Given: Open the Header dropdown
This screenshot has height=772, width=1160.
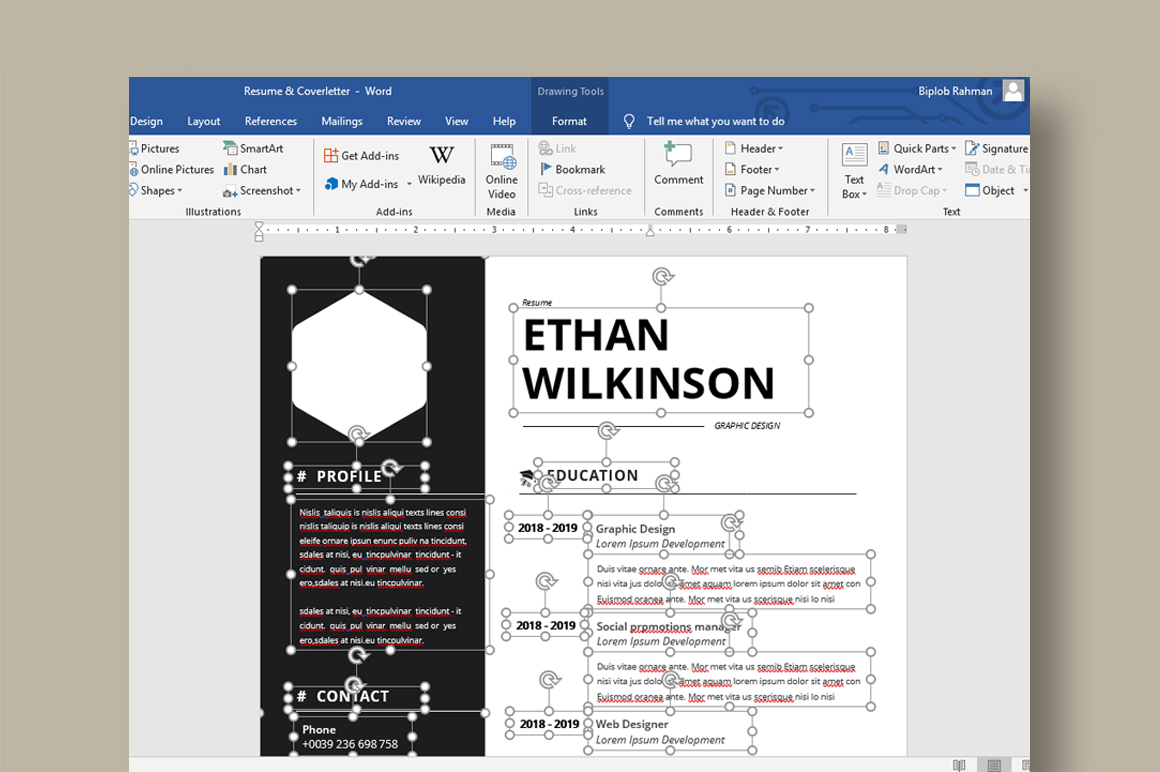Looking at the screenshot, I should (x=754, y=149).
